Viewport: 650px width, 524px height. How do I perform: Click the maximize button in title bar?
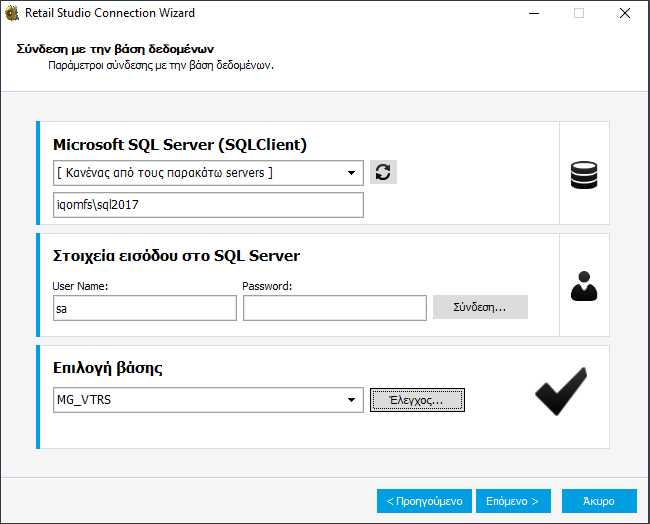coord(578,14)
